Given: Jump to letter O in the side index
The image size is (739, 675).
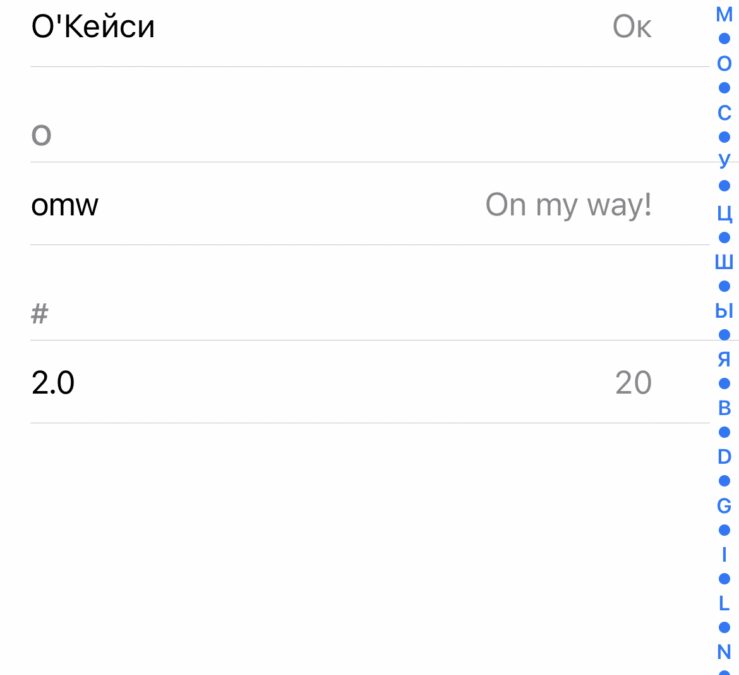Looking at the screenshot, I should pyautogui.click(x=724, y=64).
